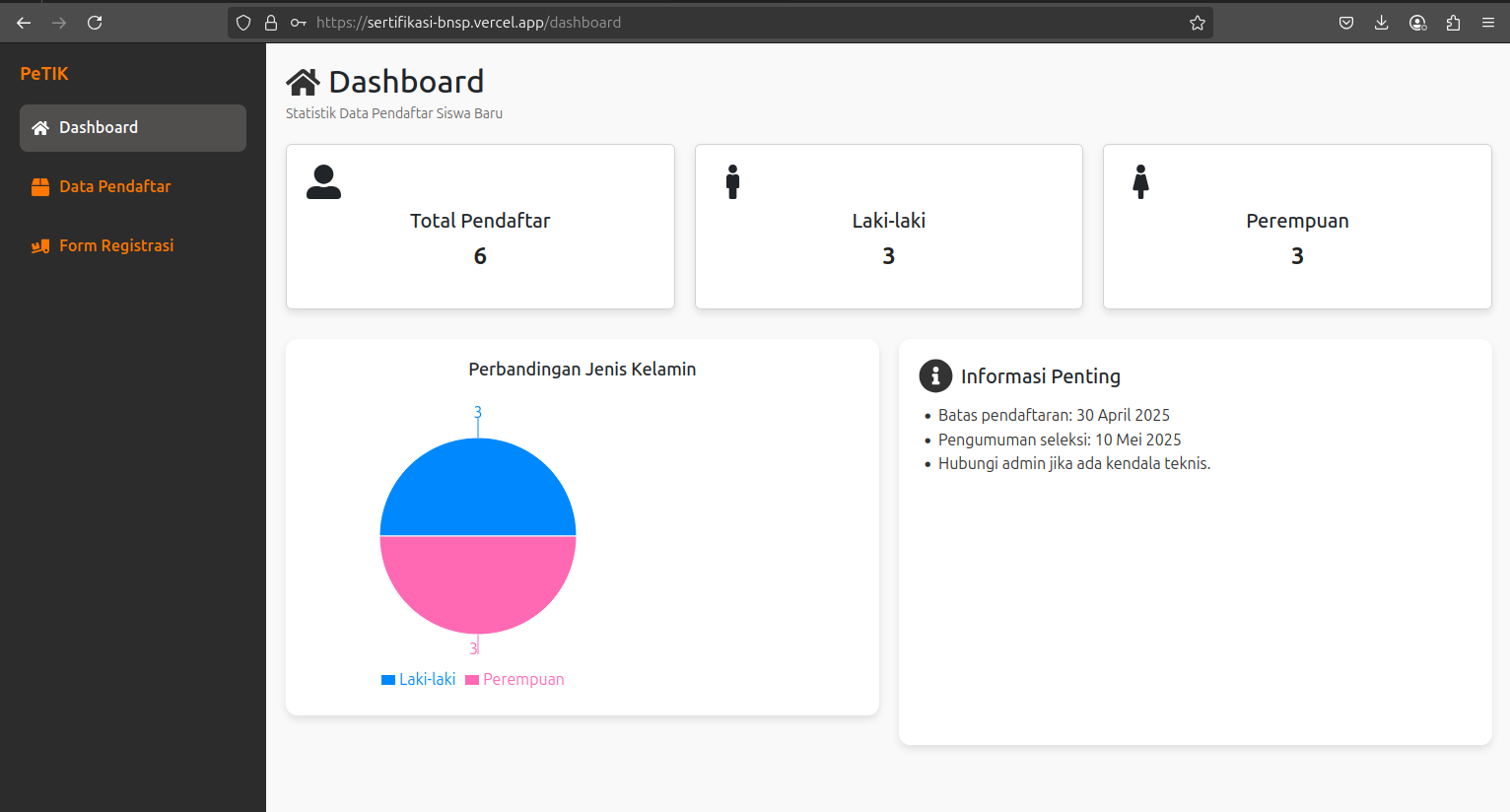1510x812 pixels.
Task: Click the Total Pendaftar user icon
Action: 323,182
